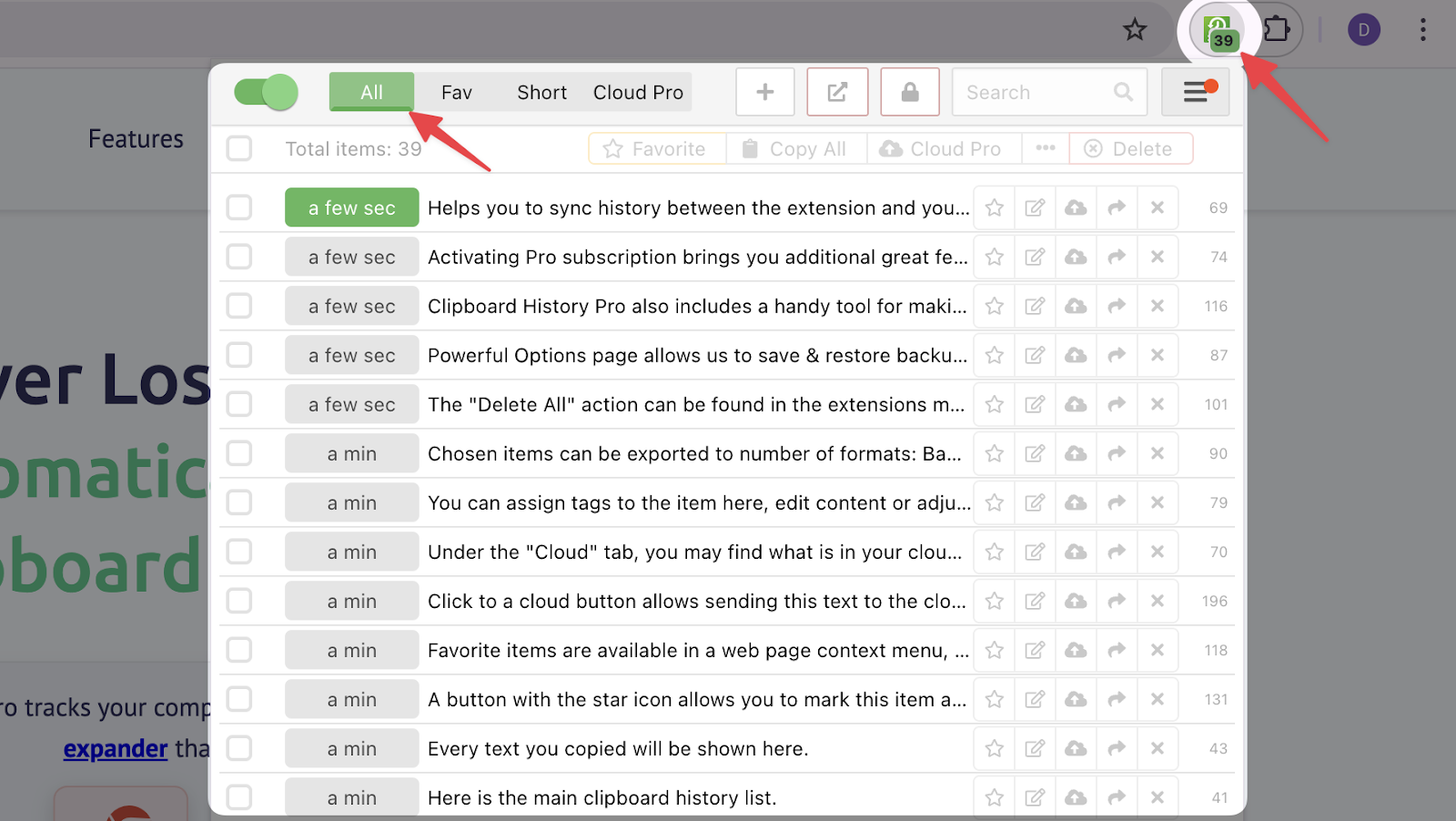Focus the Search input field

pos(1049,92)
